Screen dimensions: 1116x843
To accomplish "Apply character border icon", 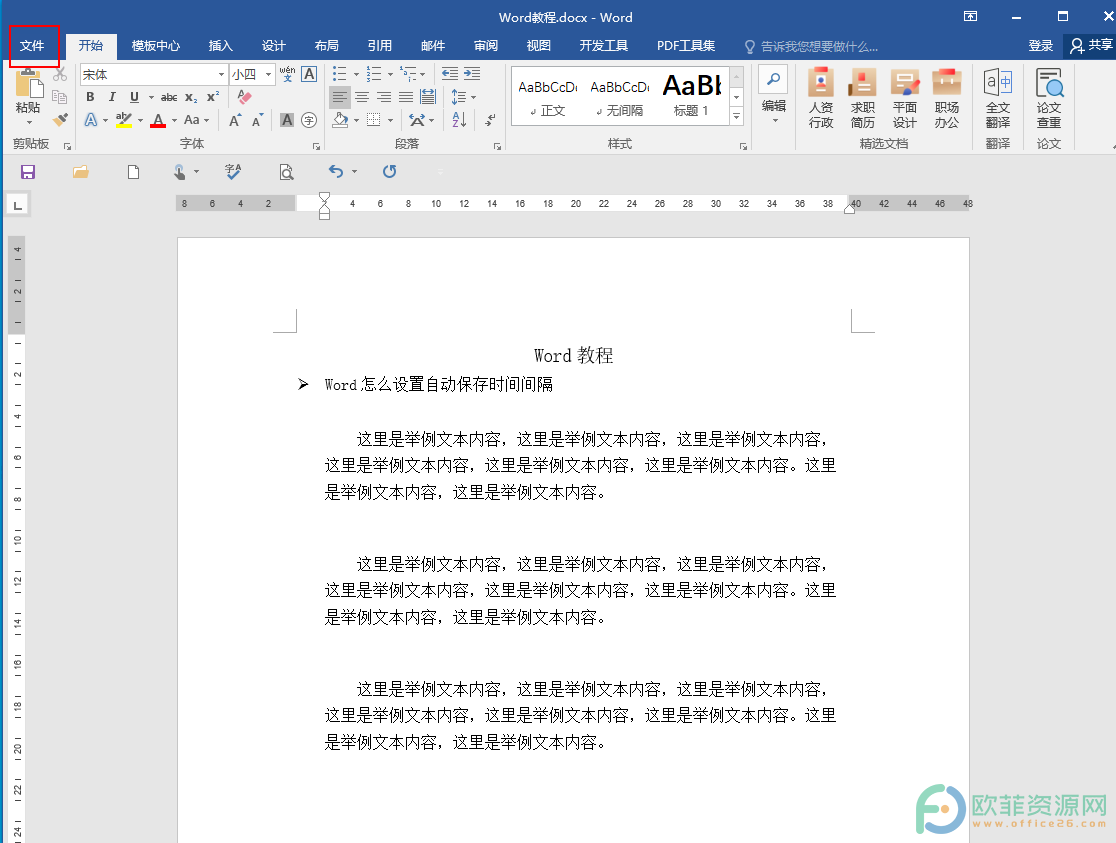I will click(309, 74).
